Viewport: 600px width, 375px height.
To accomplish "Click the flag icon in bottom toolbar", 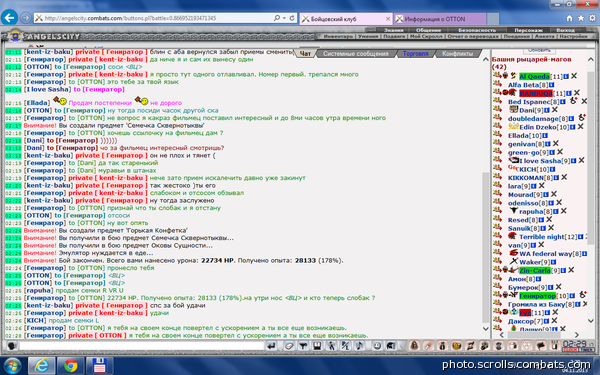I will 541,346.
